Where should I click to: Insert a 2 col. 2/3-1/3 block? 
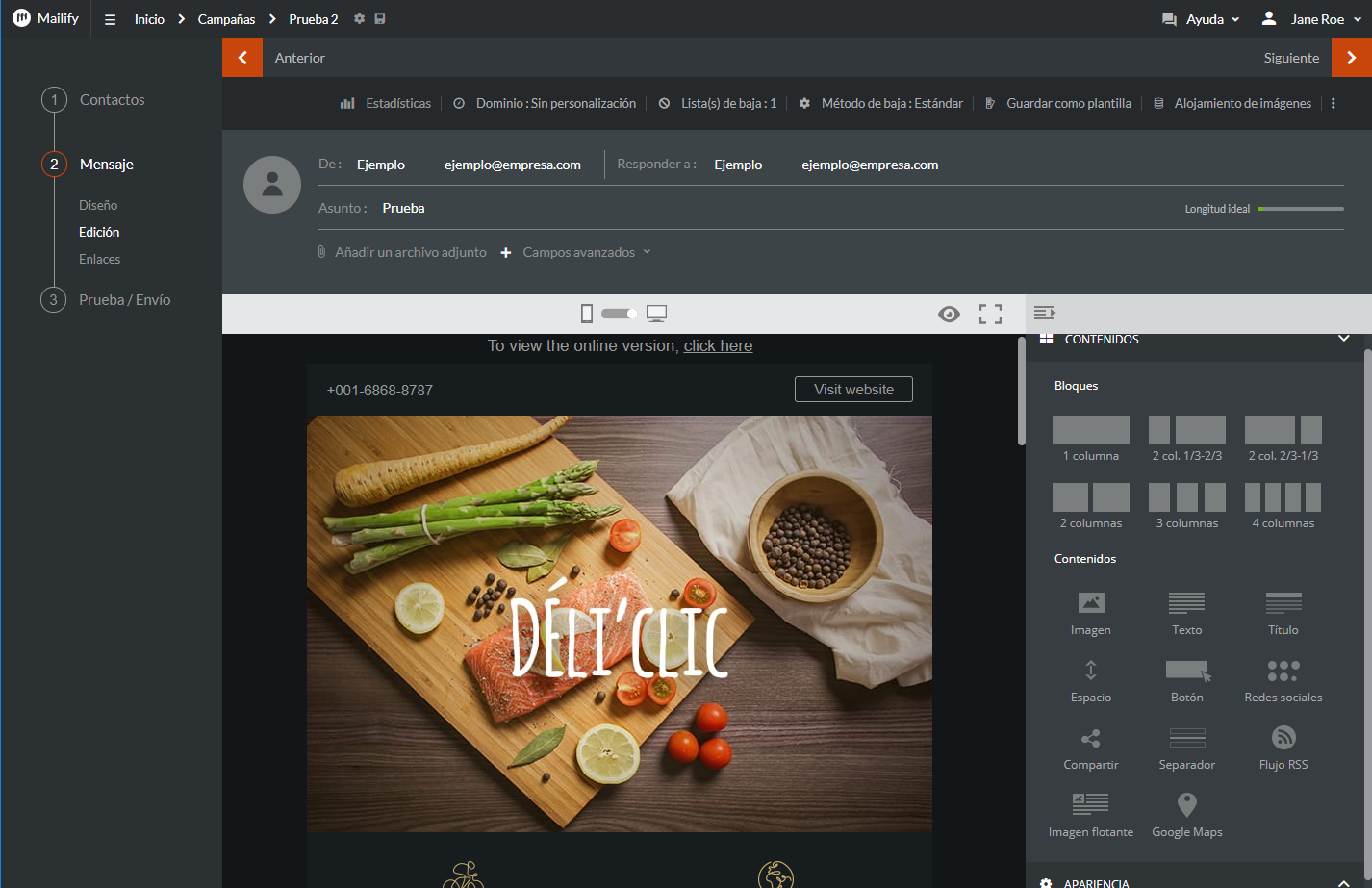click(x=1283, y=439)
